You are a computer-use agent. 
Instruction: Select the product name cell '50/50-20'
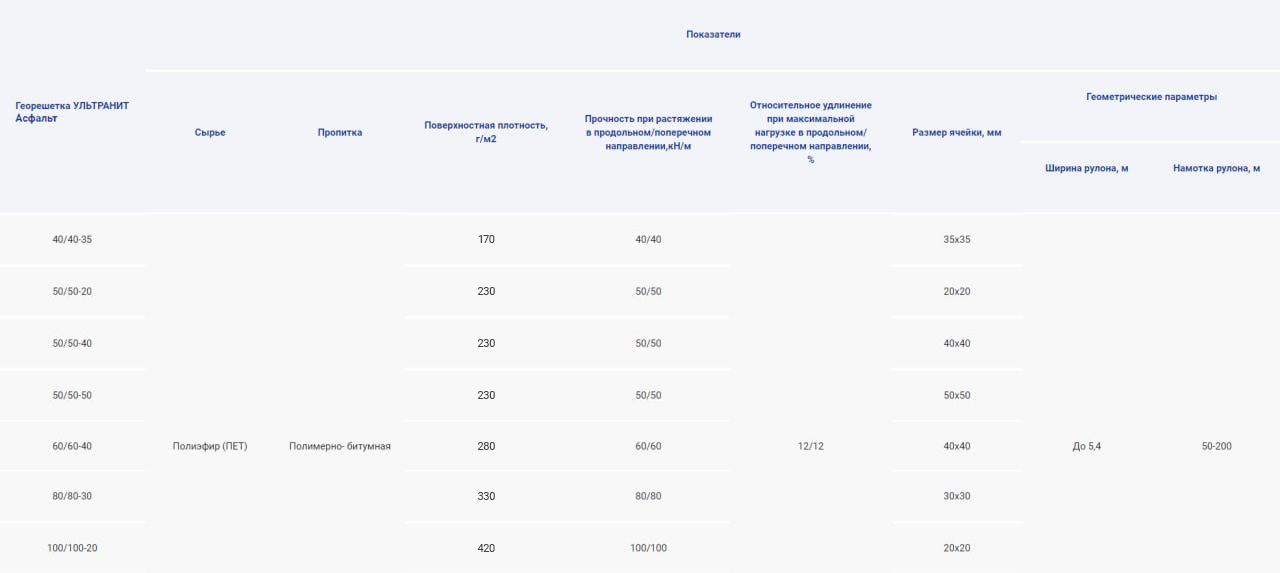tap(72, 291)
